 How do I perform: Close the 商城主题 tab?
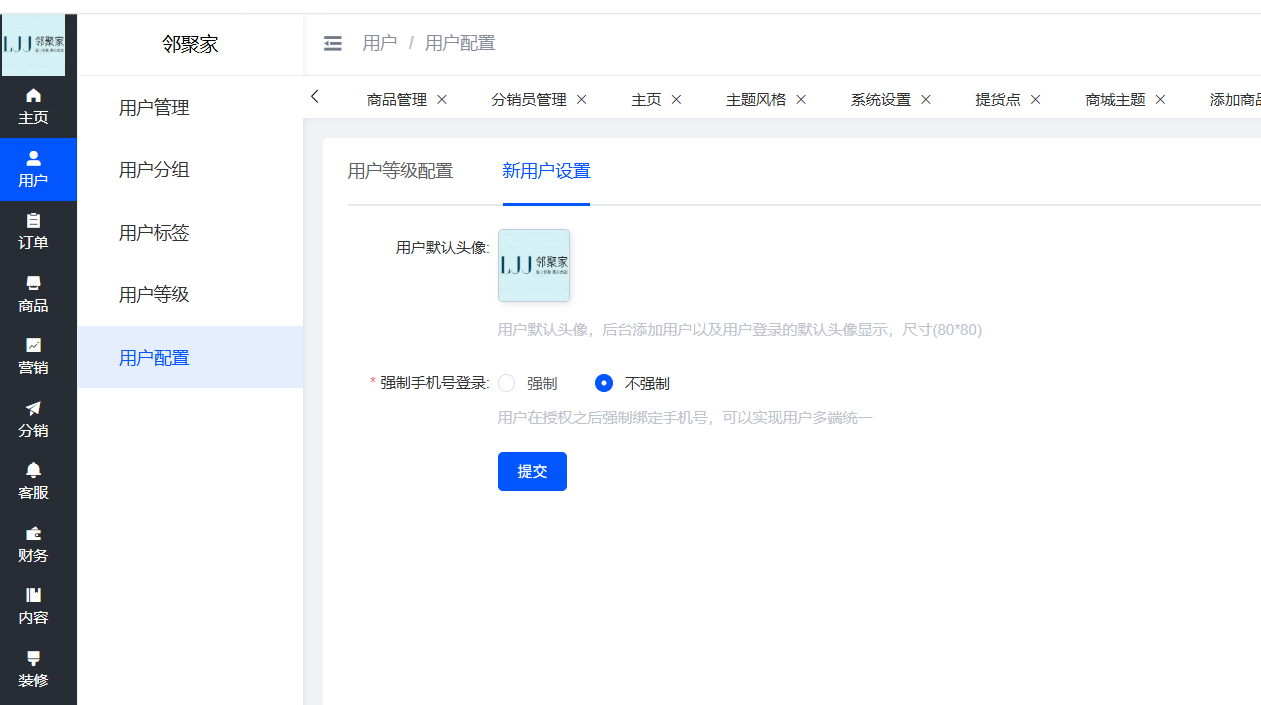[1160, 99]
